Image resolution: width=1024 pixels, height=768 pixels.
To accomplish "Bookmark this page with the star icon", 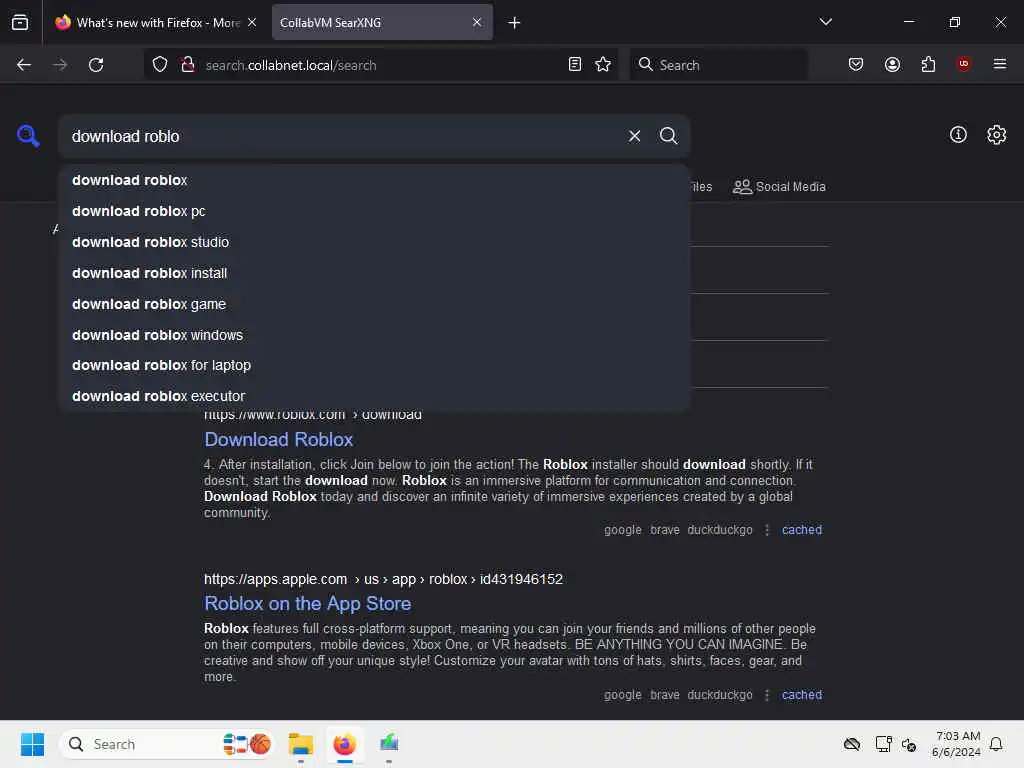I will [603, 64].
